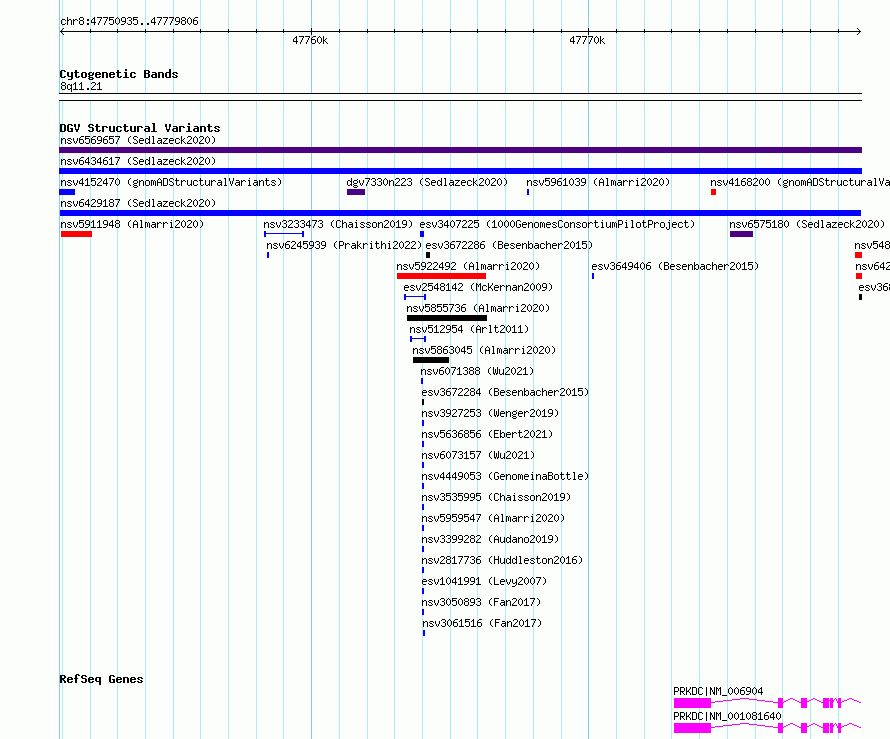This screenshot has width=890, height=739.
Task: Open nsv5863045 (Almarri2020) label
Action: (x=484, y=350)
